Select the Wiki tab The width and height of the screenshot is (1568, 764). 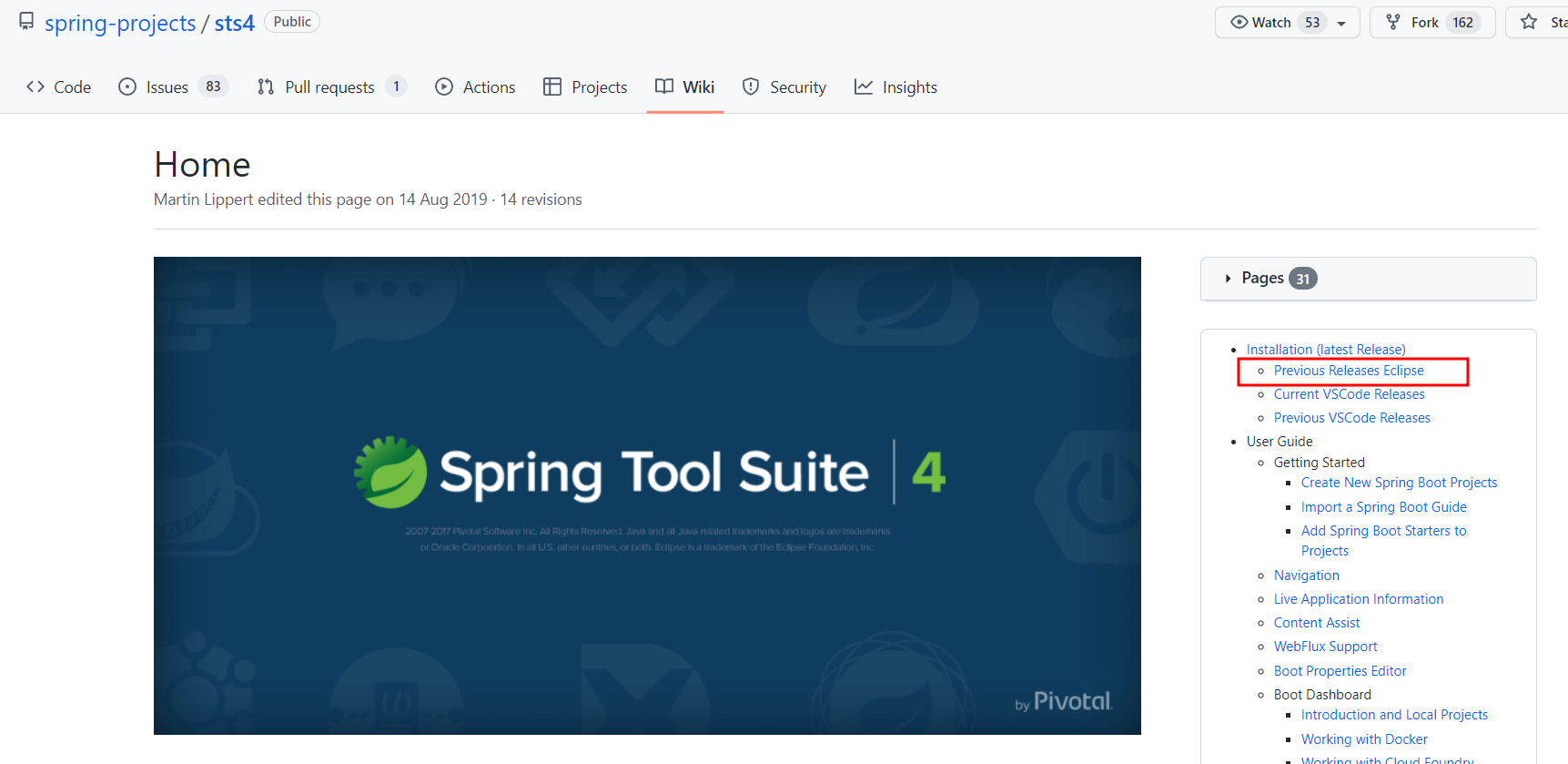tap(685, 87)
